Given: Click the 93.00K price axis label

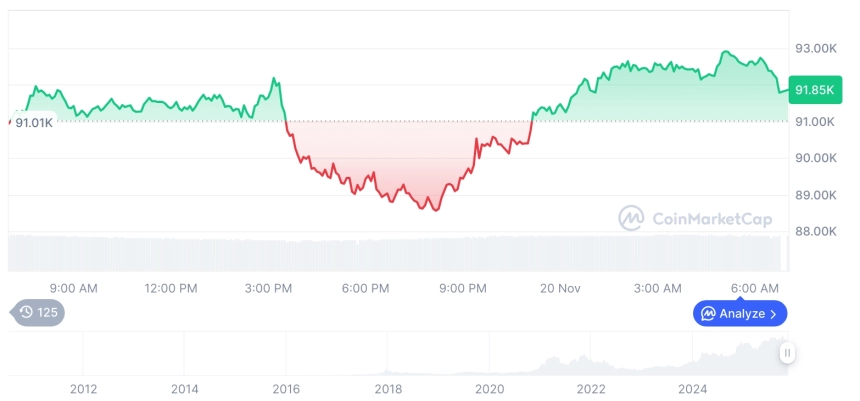Looking at the screenshot, I should pyautogui.click(x=815, y=48).
